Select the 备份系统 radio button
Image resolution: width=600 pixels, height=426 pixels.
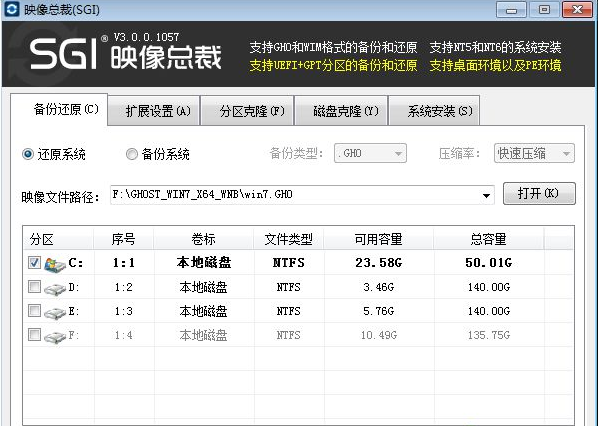click(132, 155)
